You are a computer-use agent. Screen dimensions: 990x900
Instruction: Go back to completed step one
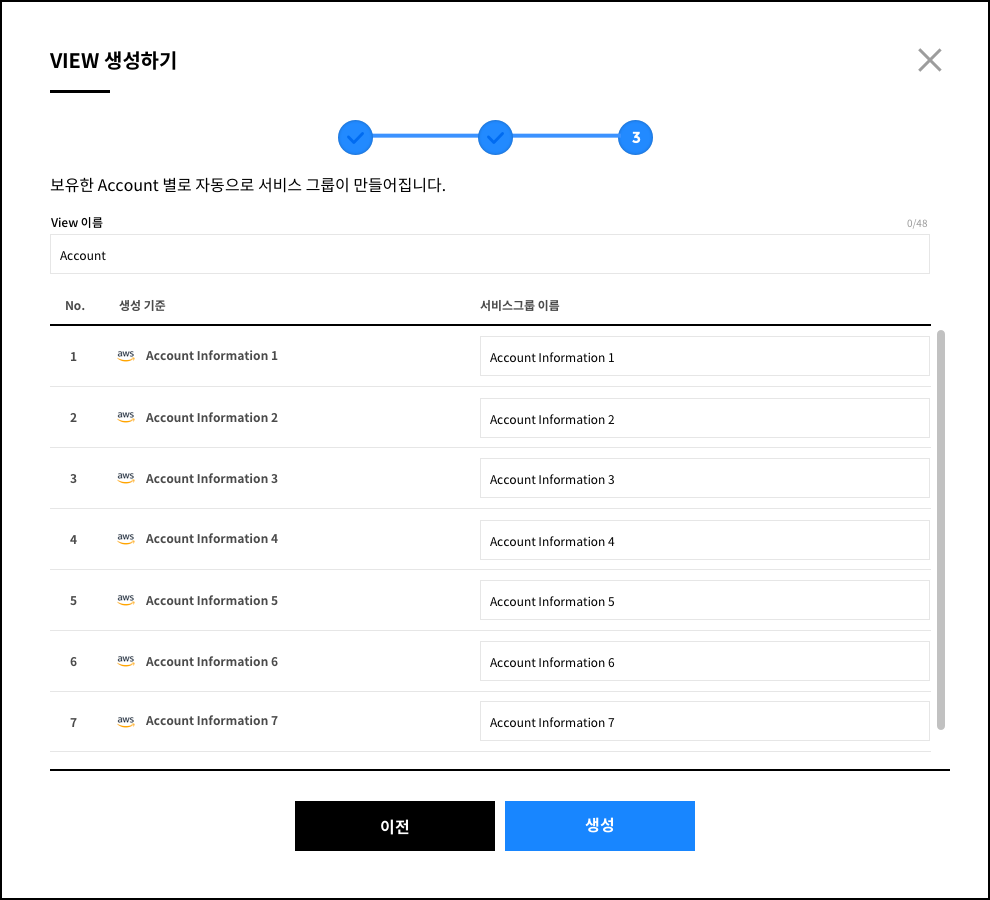[x=355, y=137]
